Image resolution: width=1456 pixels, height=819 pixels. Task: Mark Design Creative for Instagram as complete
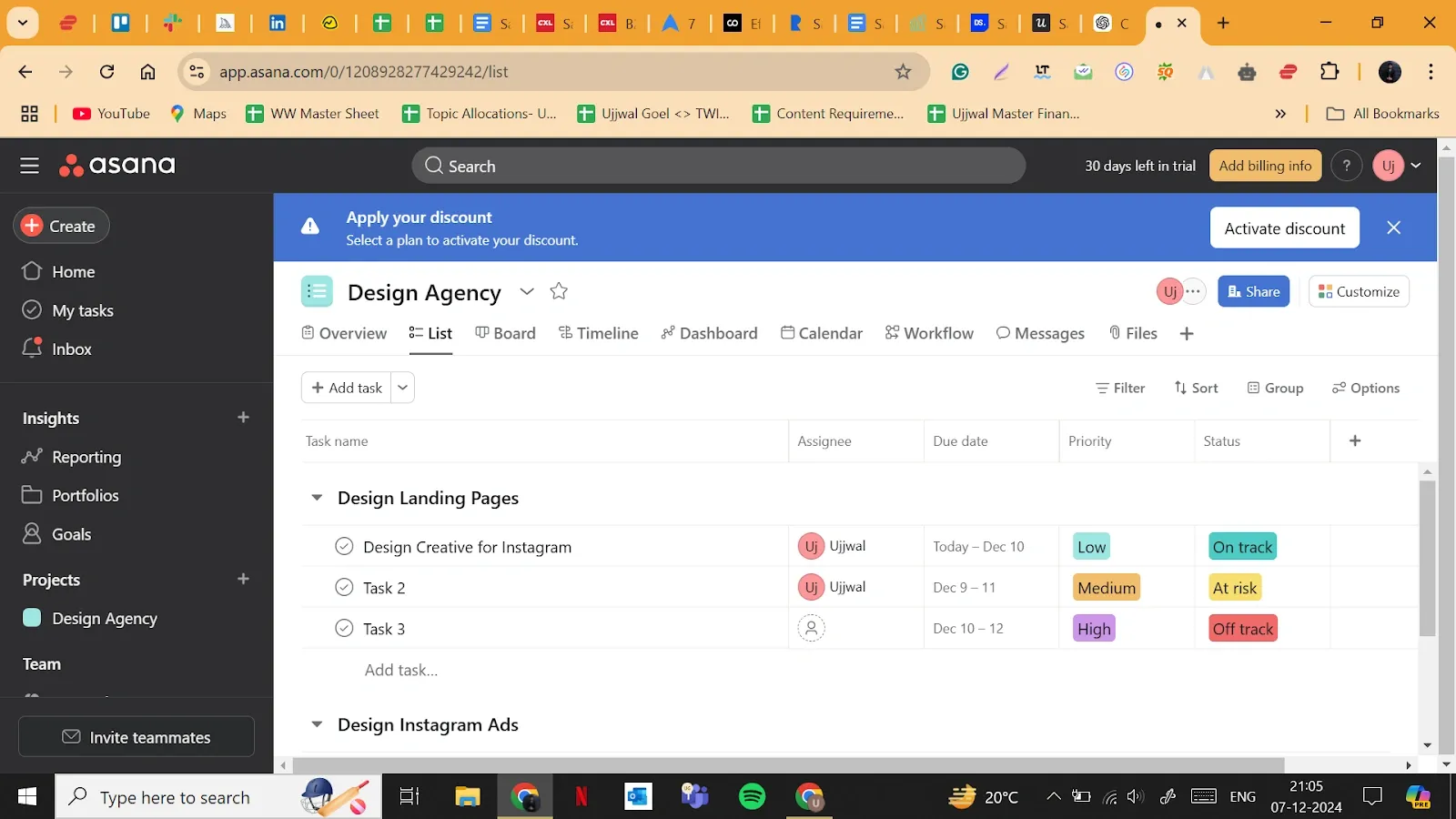point(344,547)
